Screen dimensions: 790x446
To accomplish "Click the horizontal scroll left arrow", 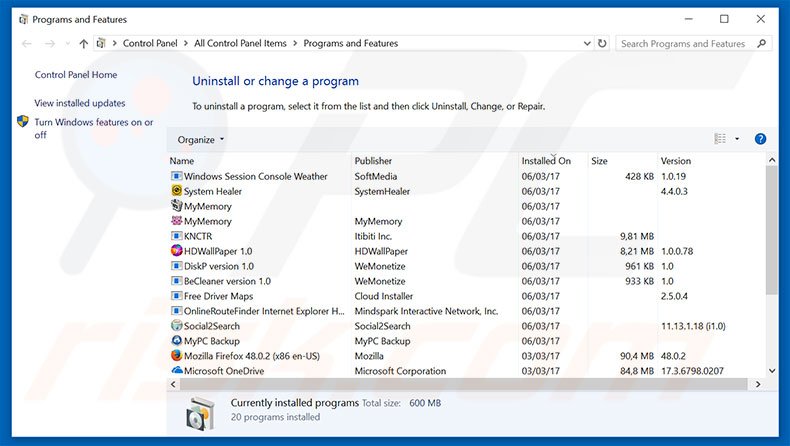I will [173, 384].
